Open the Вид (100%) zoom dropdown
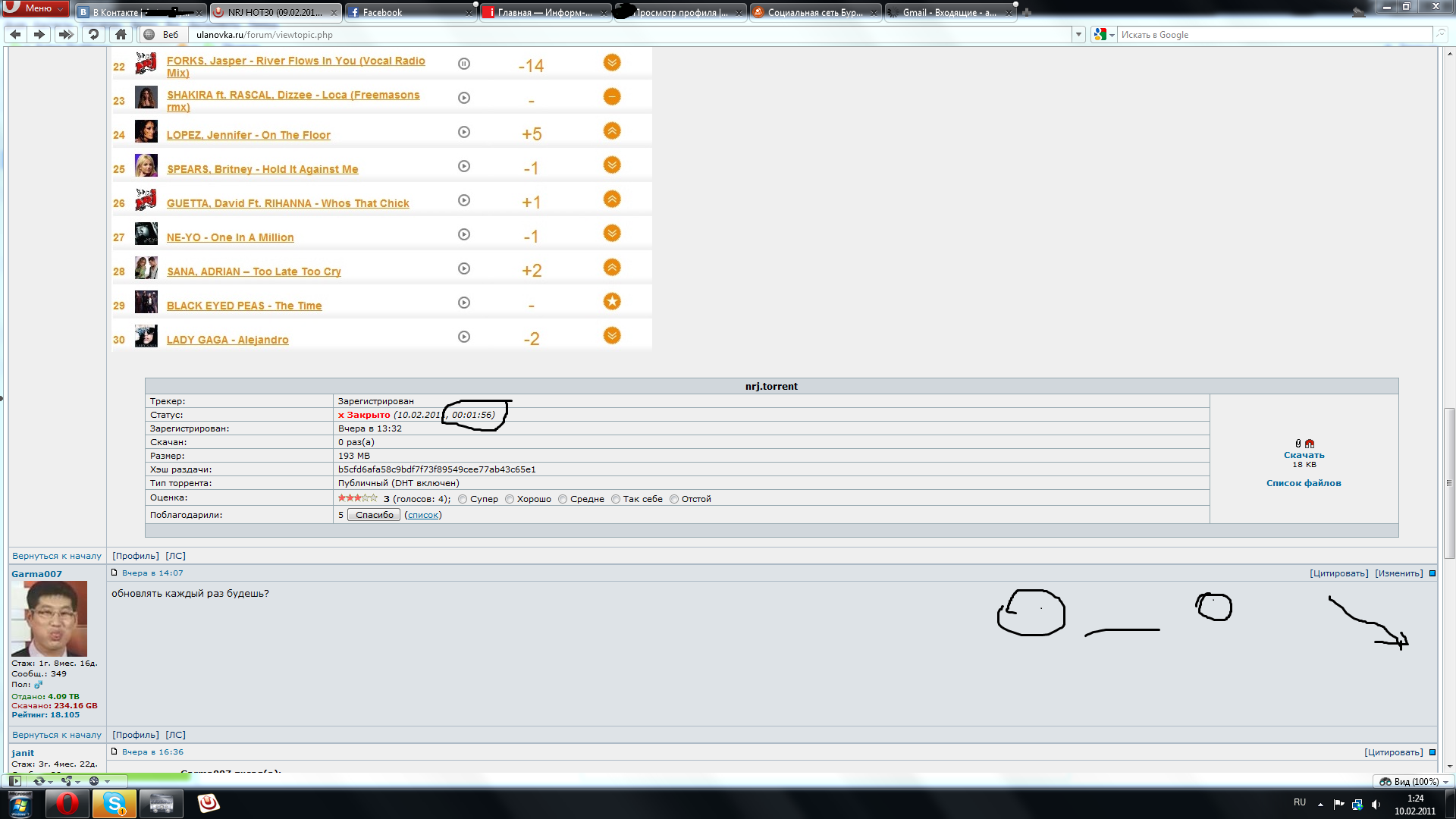1456x819 pixels. pyautogui.click(x=1414, y=781)
